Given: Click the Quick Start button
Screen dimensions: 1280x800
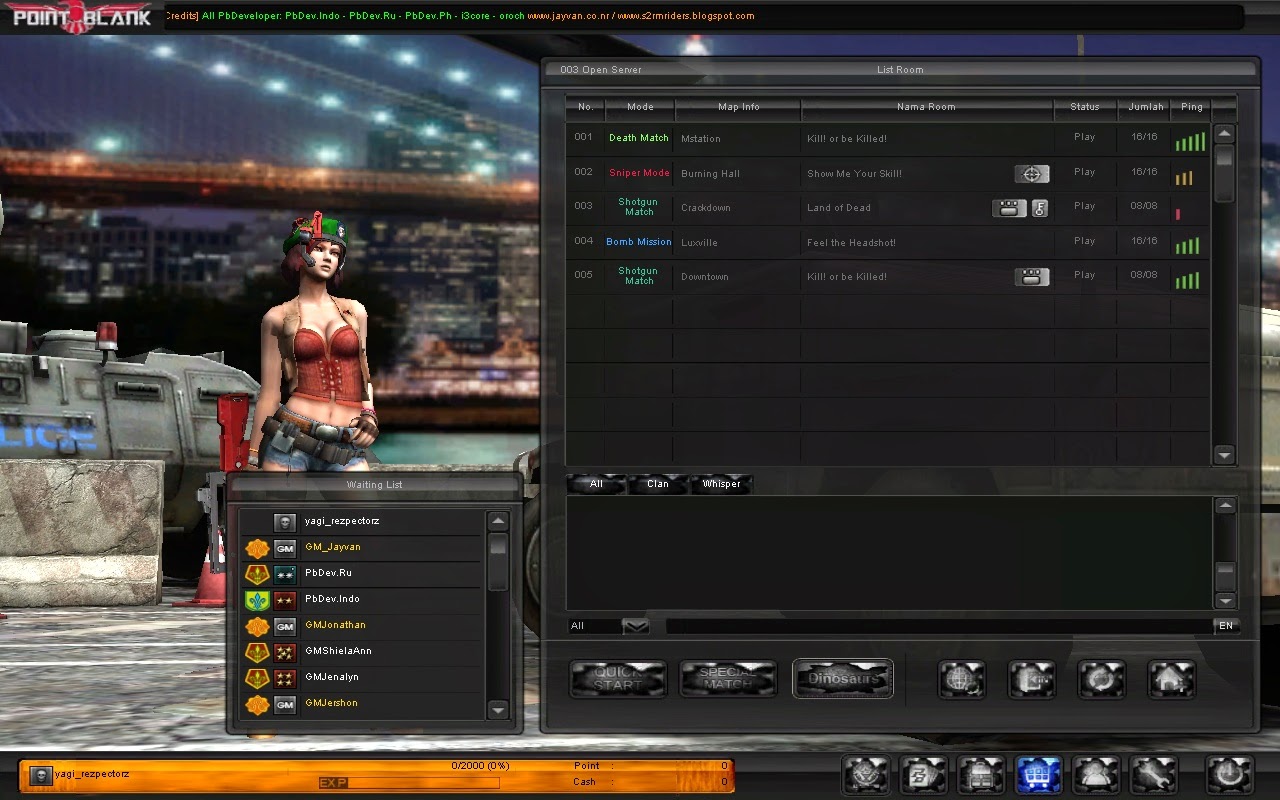Looking at the screenshot, I should 618,679.
